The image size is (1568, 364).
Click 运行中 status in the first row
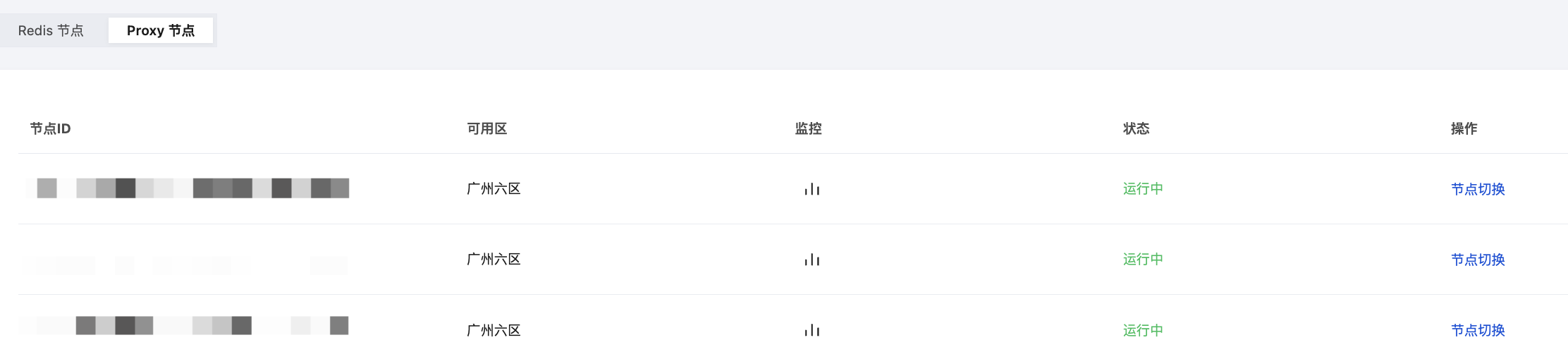tap(1143, 188)
